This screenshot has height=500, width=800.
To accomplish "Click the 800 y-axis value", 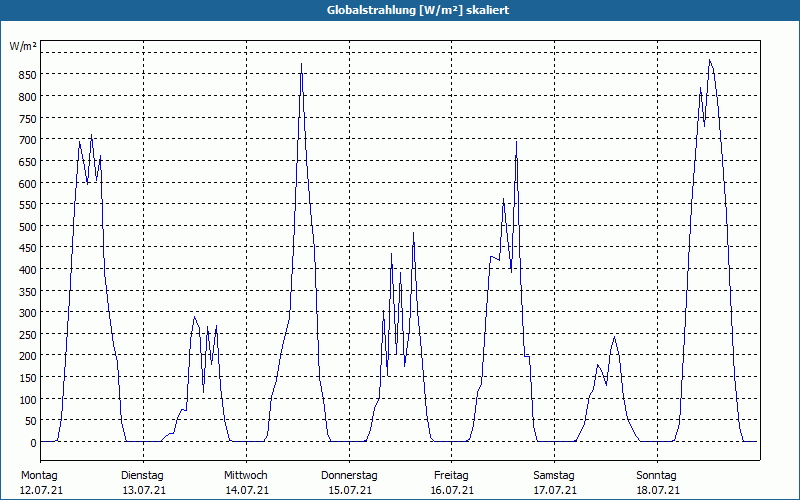I will [x=27, y=96].
